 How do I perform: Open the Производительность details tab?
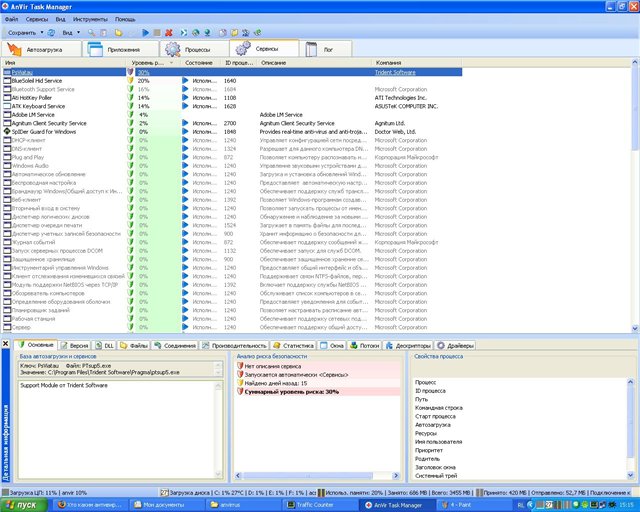pos(234,345)
